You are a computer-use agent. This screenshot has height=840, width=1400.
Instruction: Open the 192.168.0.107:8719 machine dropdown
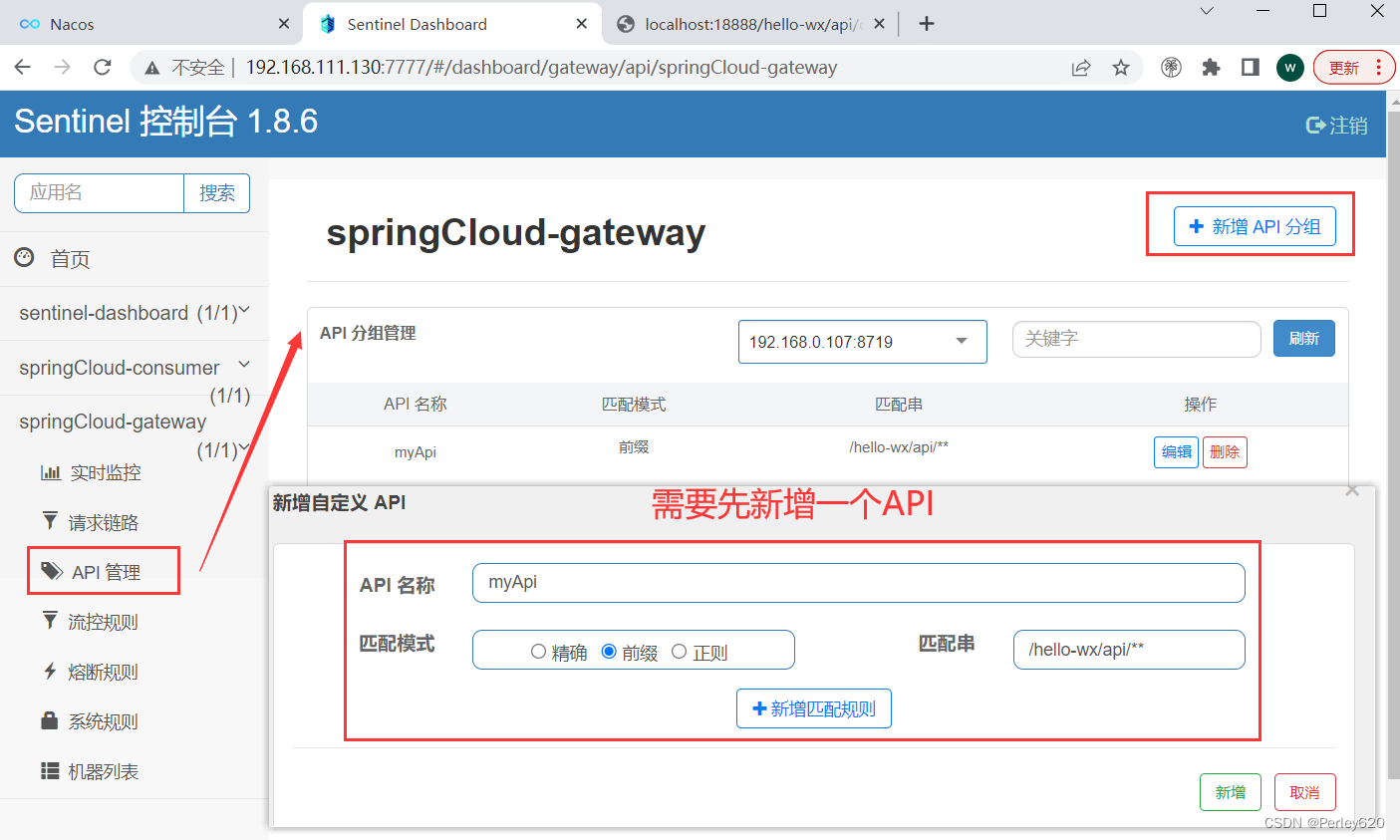[863, 342]
